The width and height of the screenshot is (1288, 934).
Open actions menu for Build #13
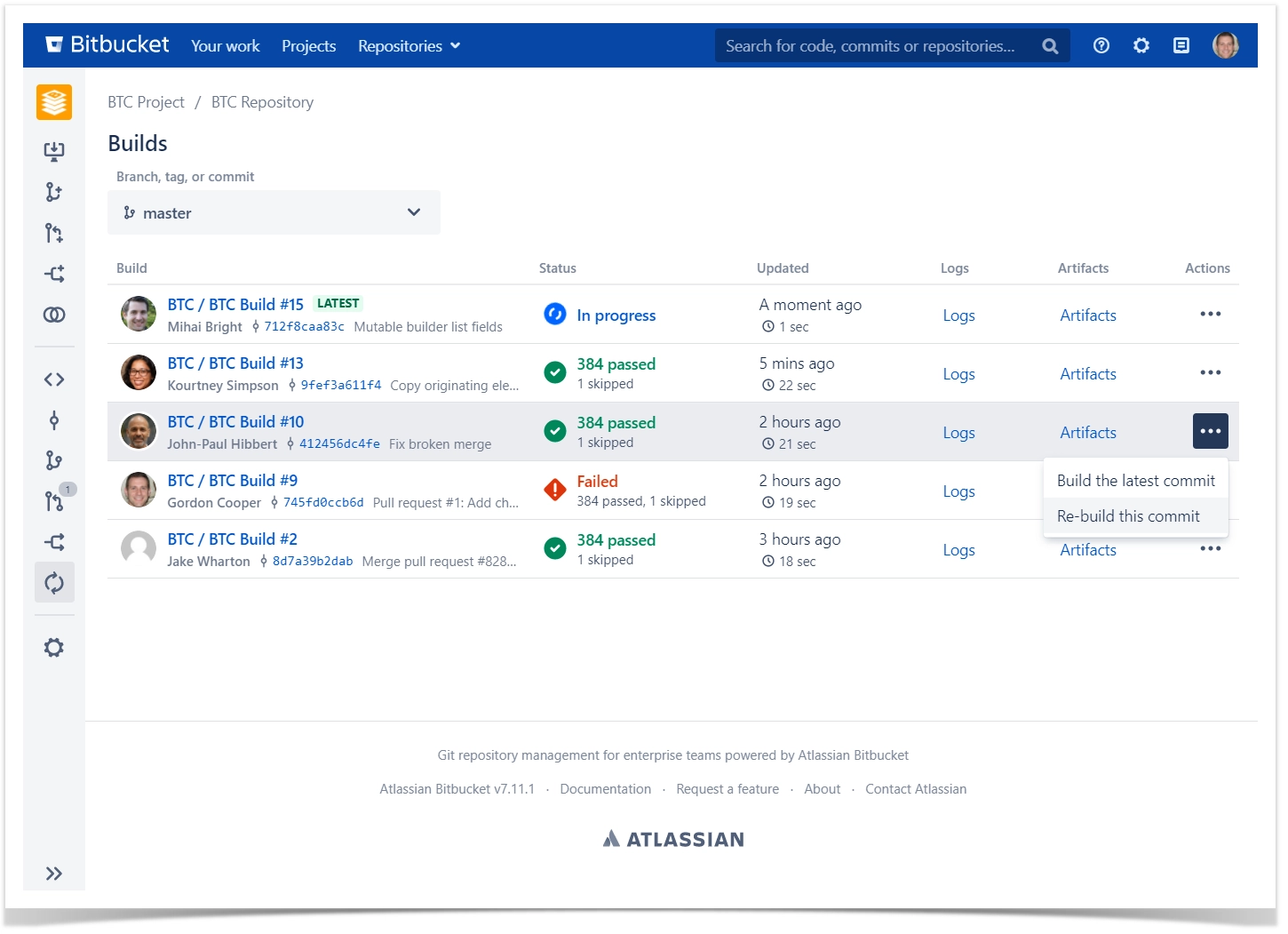[x=1211, y=372]
